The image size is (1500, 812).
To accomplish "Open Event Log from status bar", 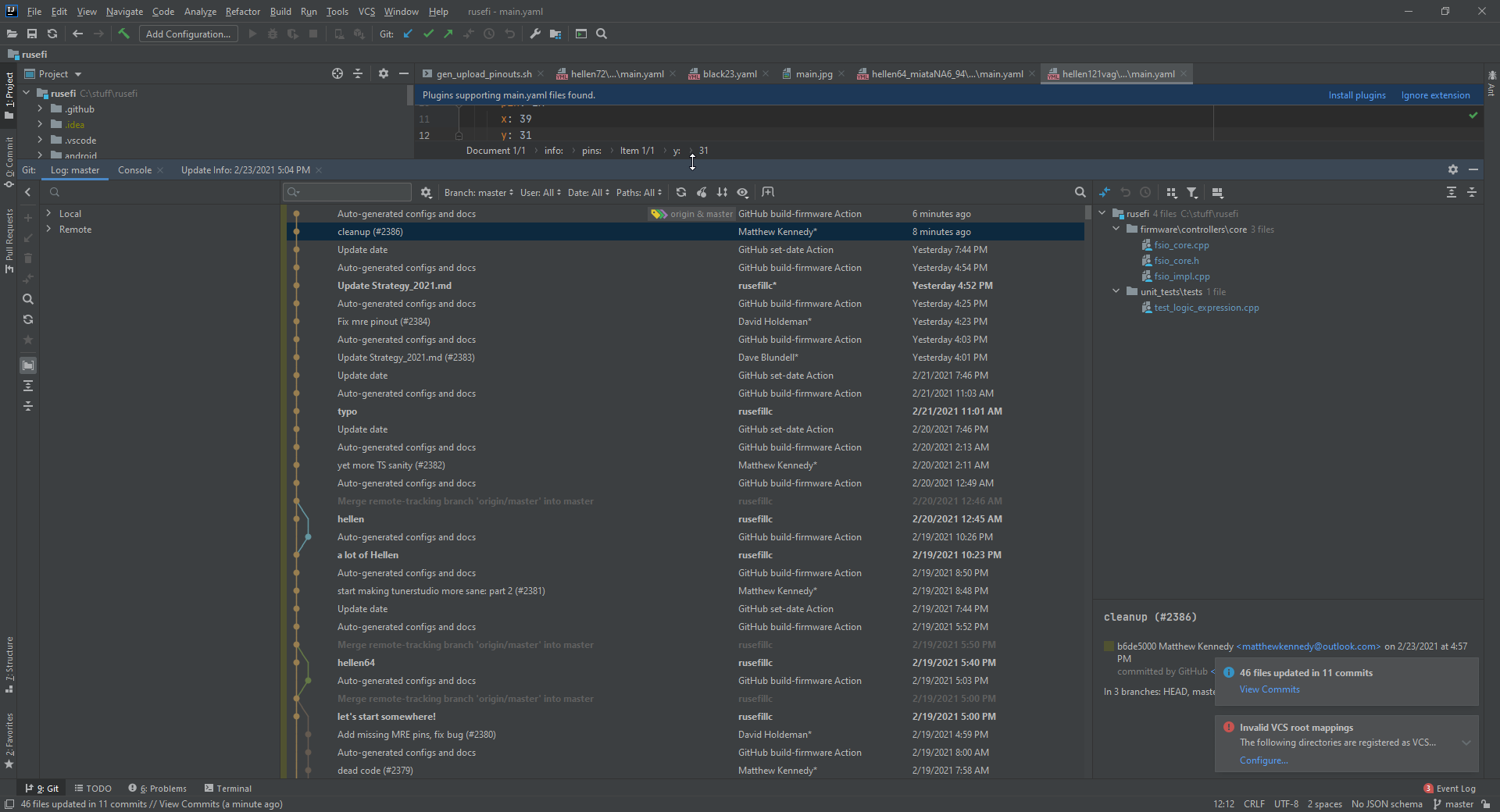I will pyautogui.click(x=1450, y=789).
